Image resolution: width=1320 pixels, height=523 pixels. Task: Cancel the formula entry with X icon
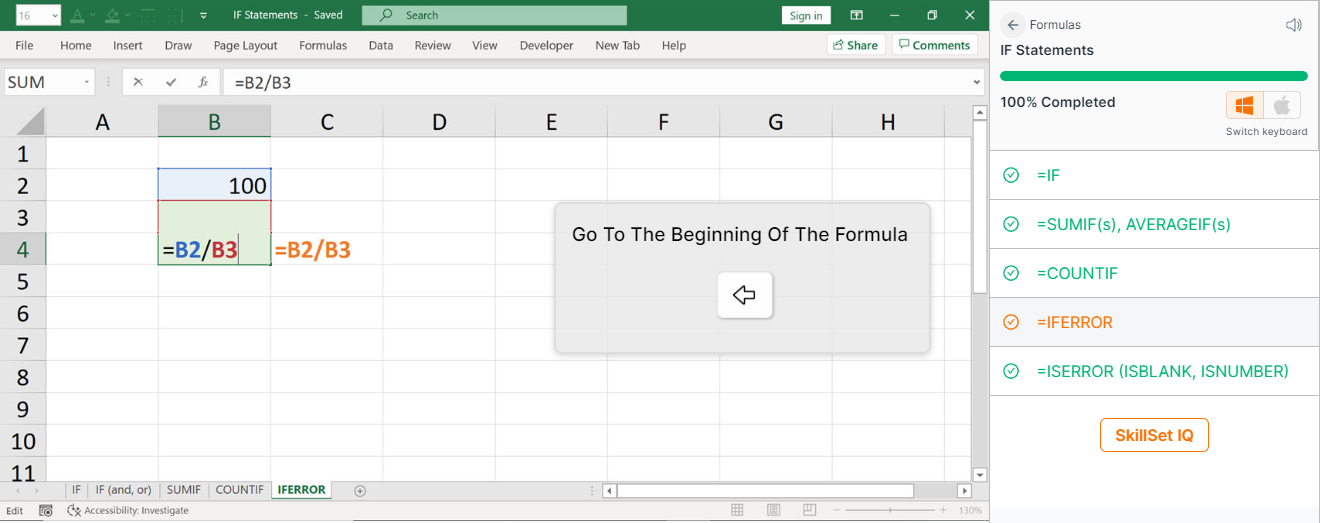[138, 82]
